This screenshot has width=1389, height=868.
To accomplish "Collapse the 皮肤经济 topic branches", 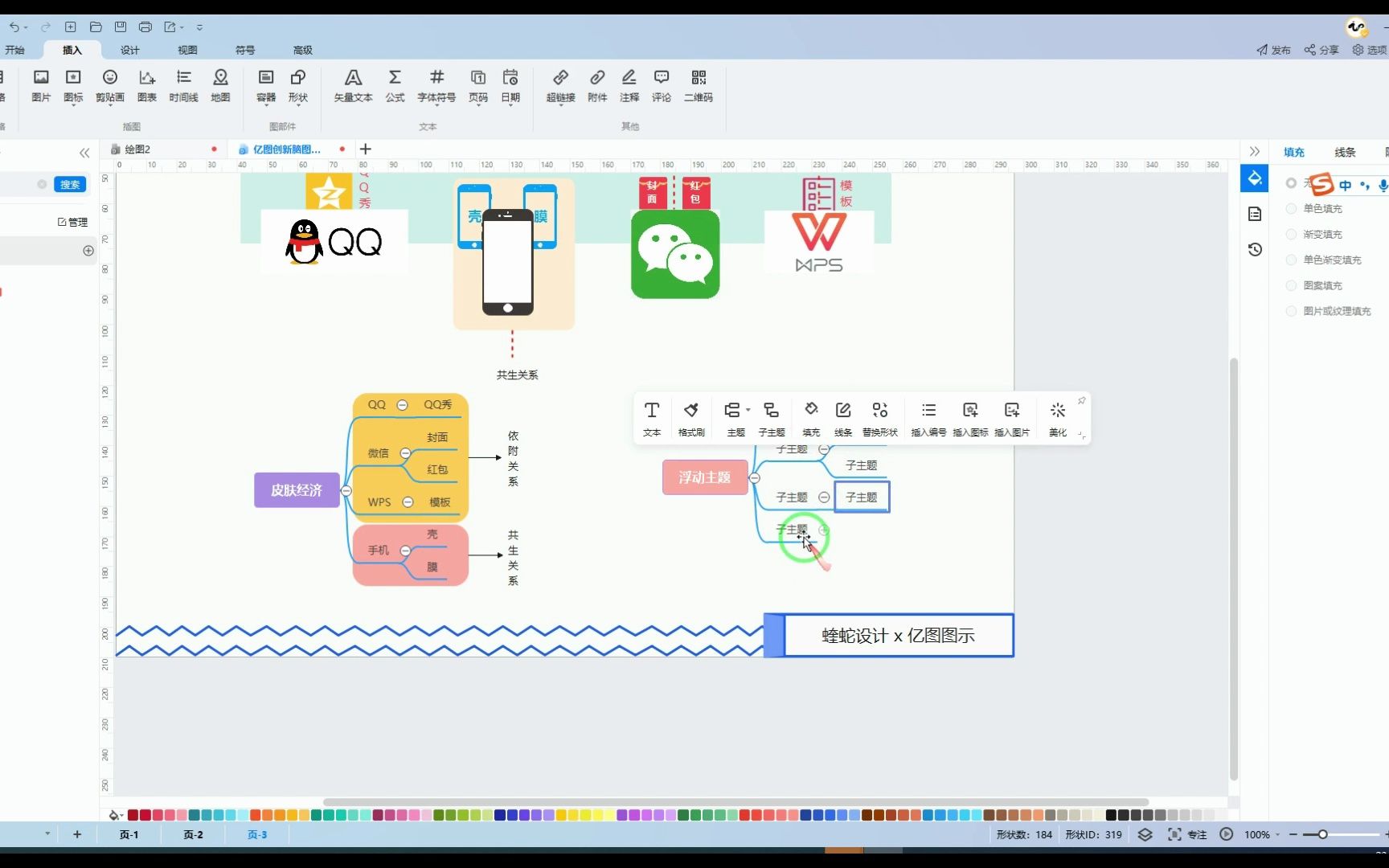I will [x=346, y=490].
